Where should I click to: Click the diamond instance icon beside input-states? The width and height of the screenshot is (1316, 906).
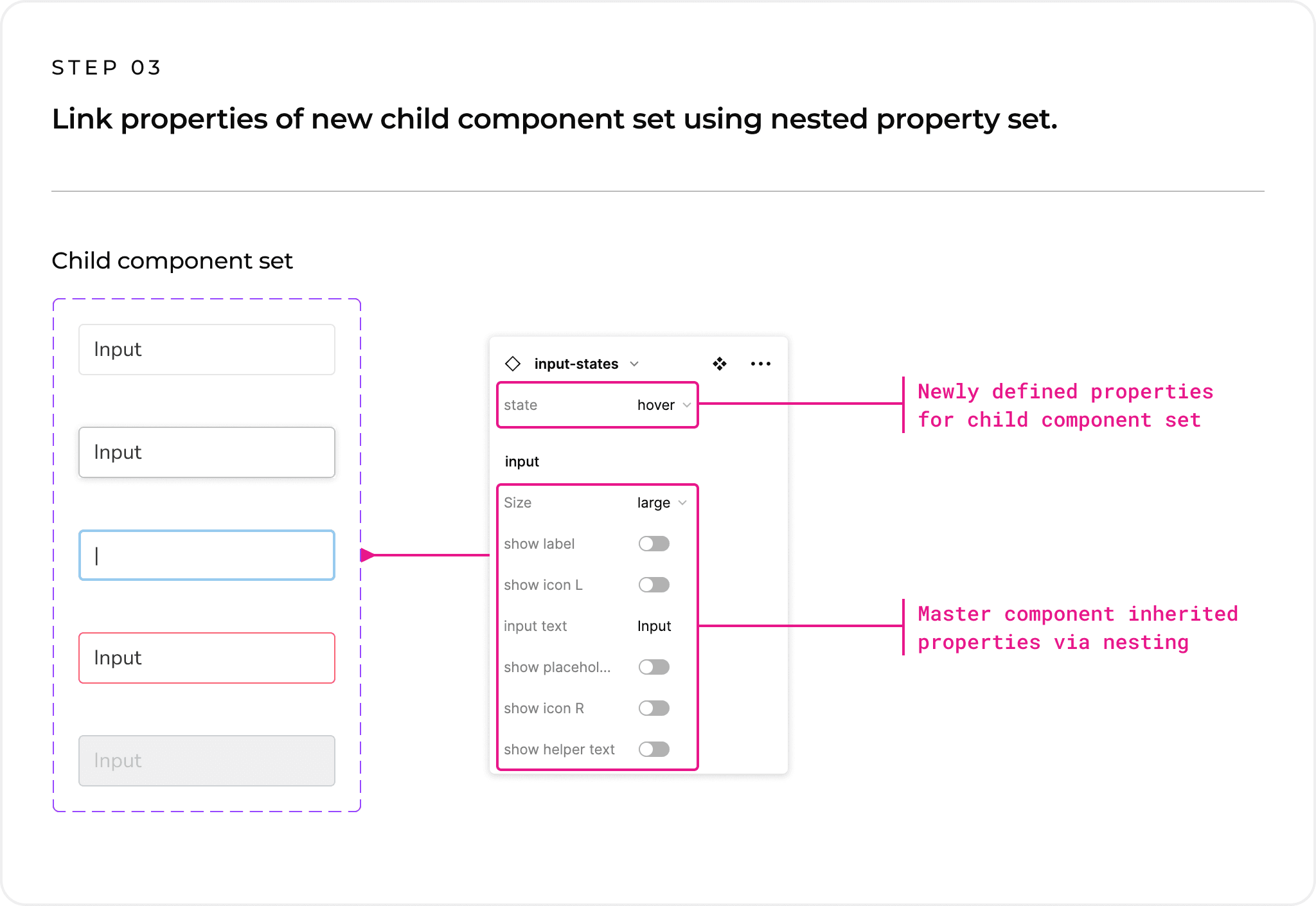tap(513, 364)
